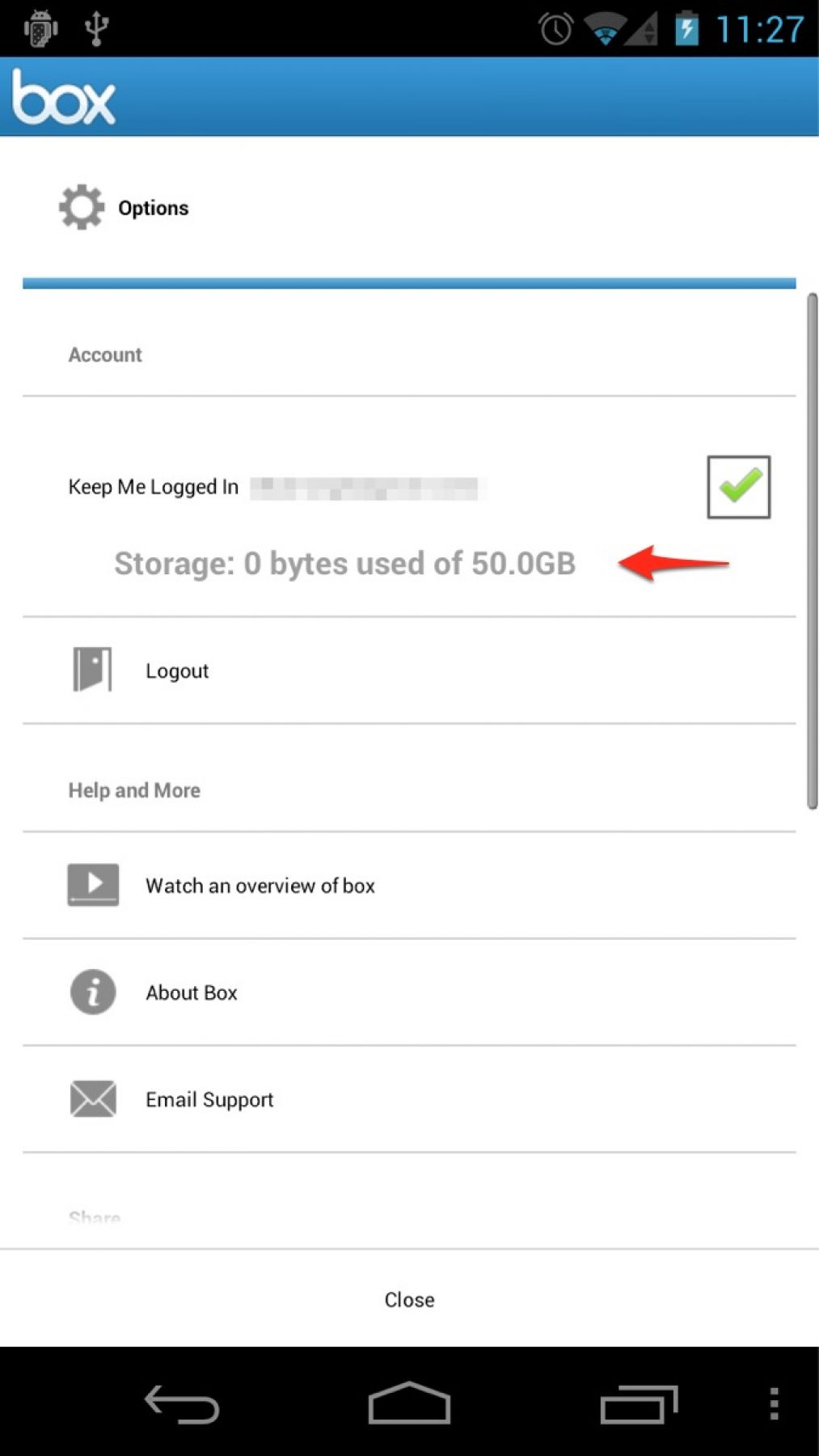819x1456 pixels.
Task: Tap the Storage usage text
Action: point(344,564)
